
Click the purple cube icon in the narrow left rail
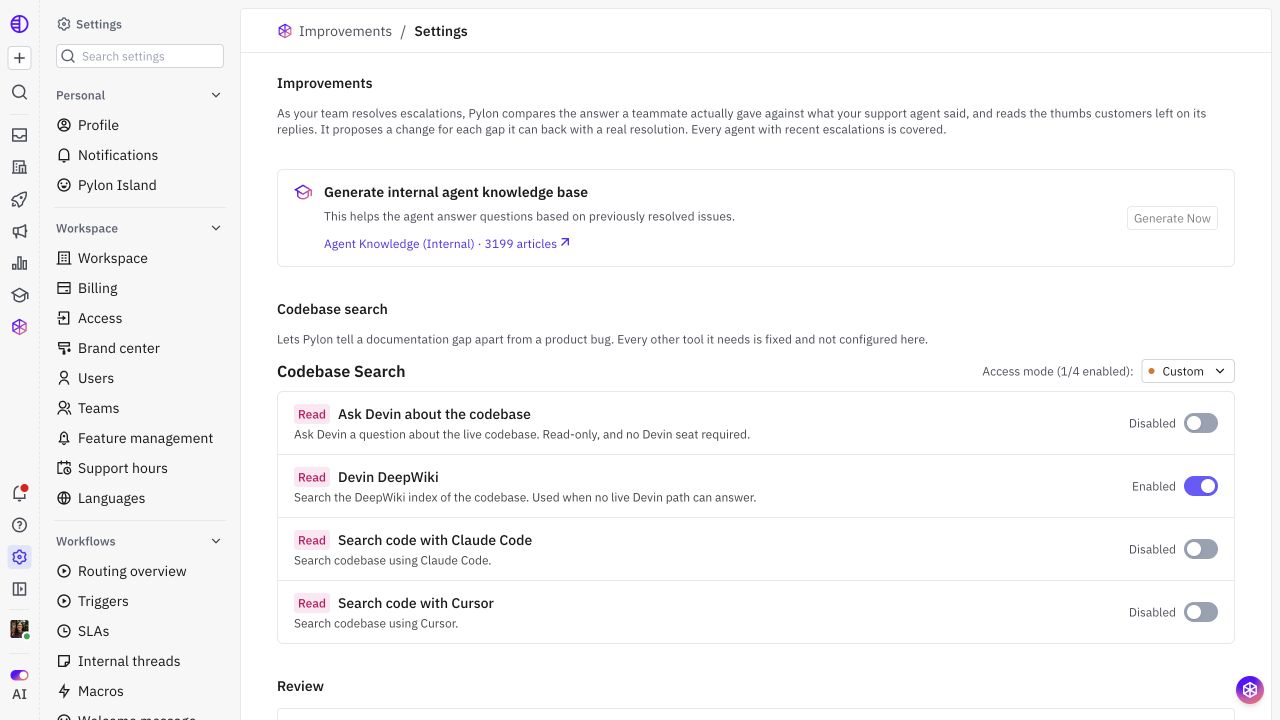(19, 326)
